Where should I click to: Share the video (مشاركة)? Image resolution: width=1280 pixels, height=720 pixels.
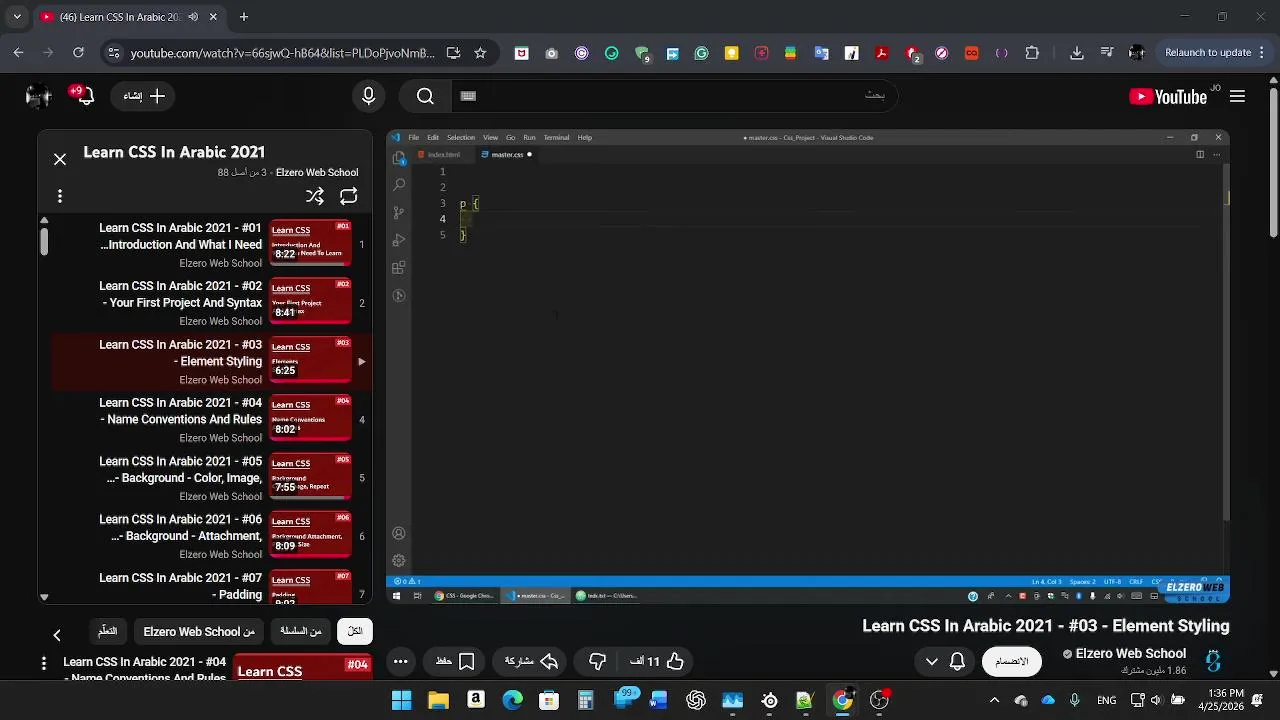pos(531,661)
